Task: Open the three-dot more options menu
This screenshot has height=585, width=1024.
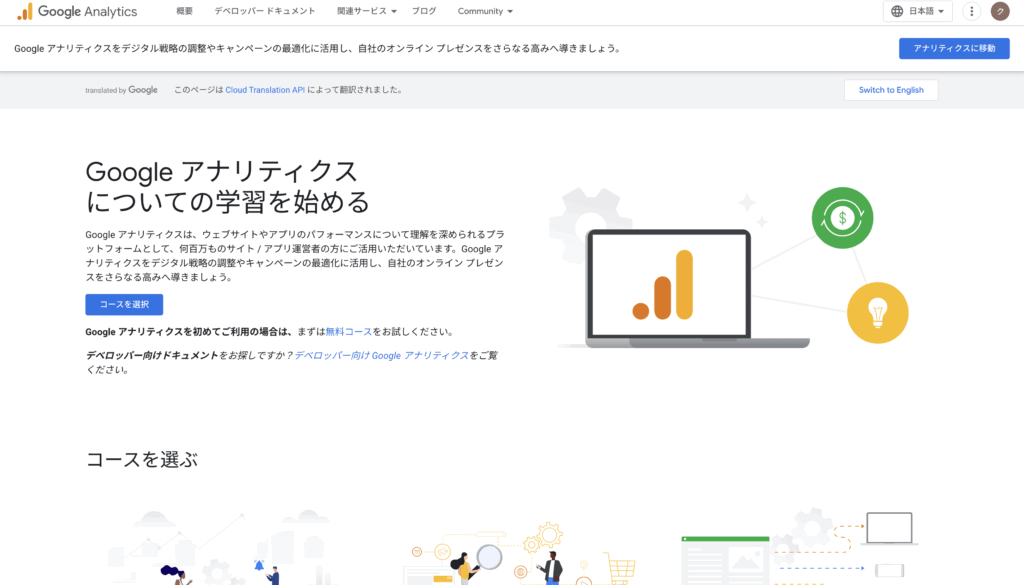Action: point(972,11)
